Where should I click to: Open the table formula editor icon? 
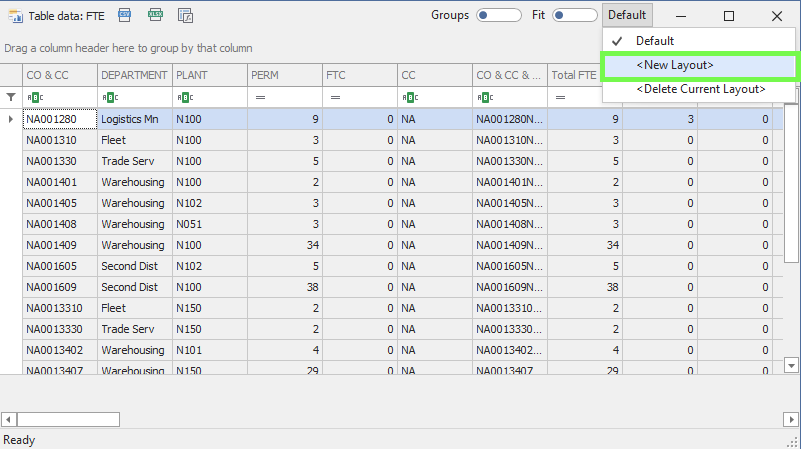(x=185, y=15)
